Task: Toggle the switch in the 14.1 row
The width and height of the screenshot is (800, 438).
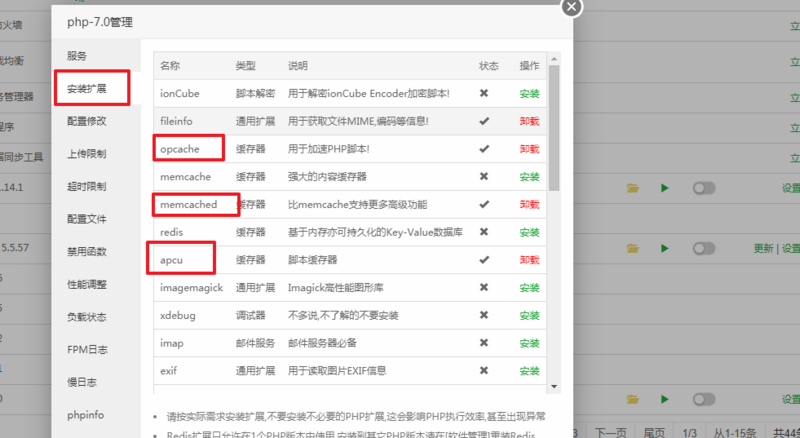Action: point(704,188)
